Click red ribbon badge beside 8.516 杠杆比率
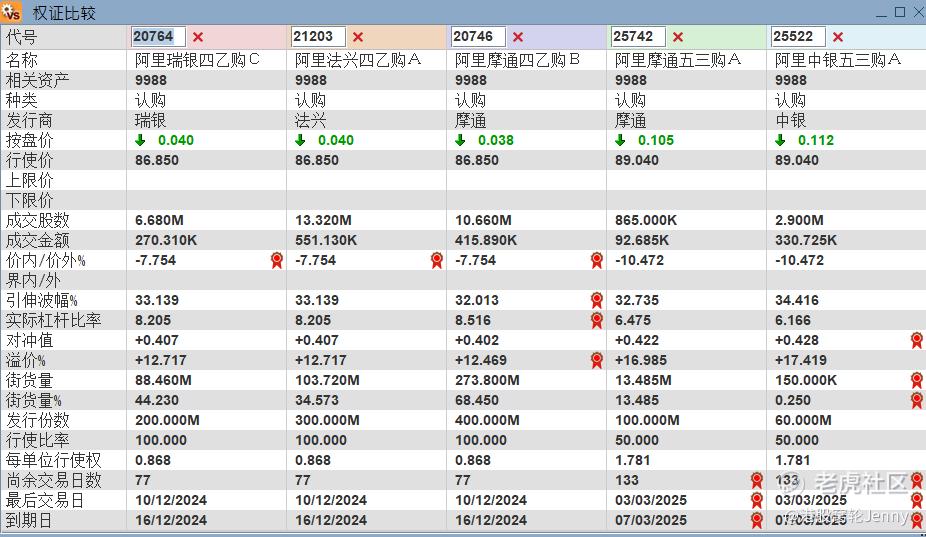The width and height of the screenshot is (926, 537). click(x=596, y=320)
